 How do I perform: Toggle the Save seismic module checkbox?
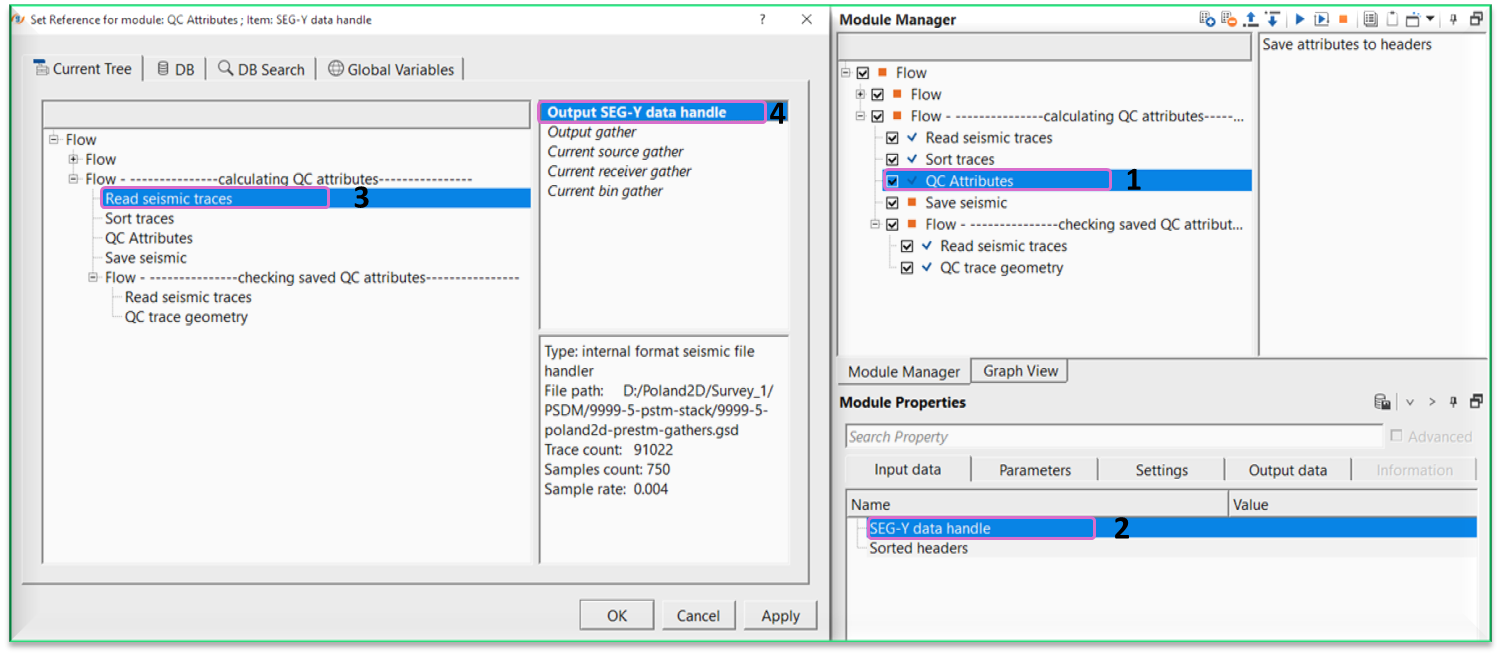click(892, 203)
